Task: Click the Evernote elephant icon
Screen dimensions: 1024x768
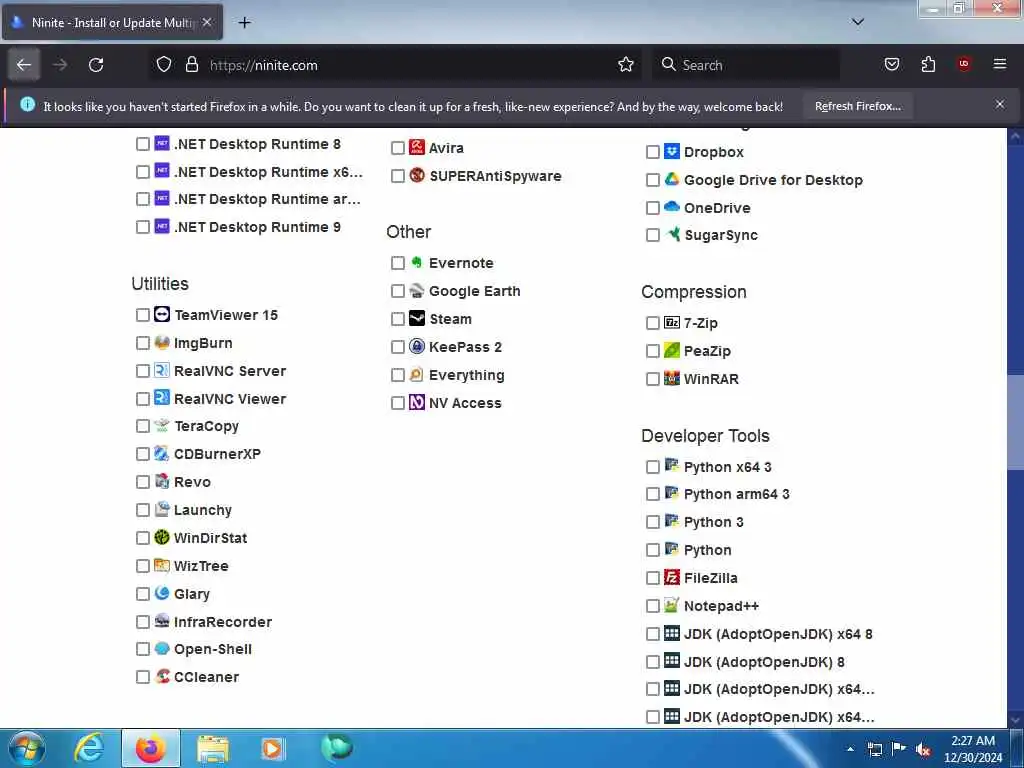Action: pos(417,263)
